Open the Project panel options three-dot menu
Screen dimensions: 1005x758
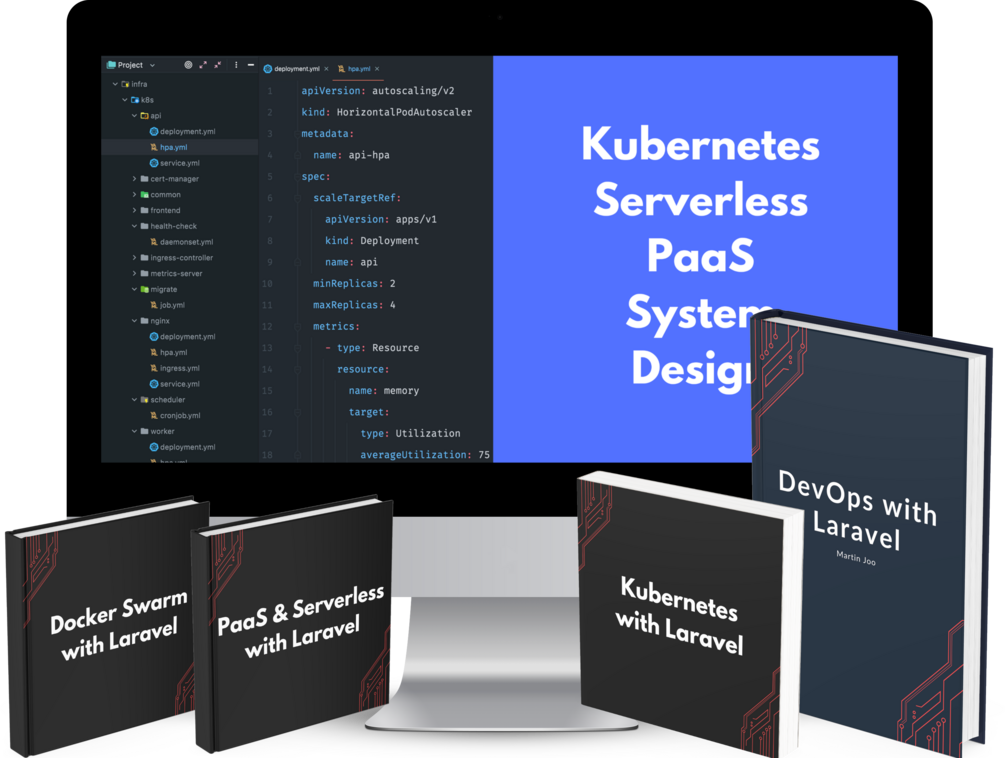(236, 65)
